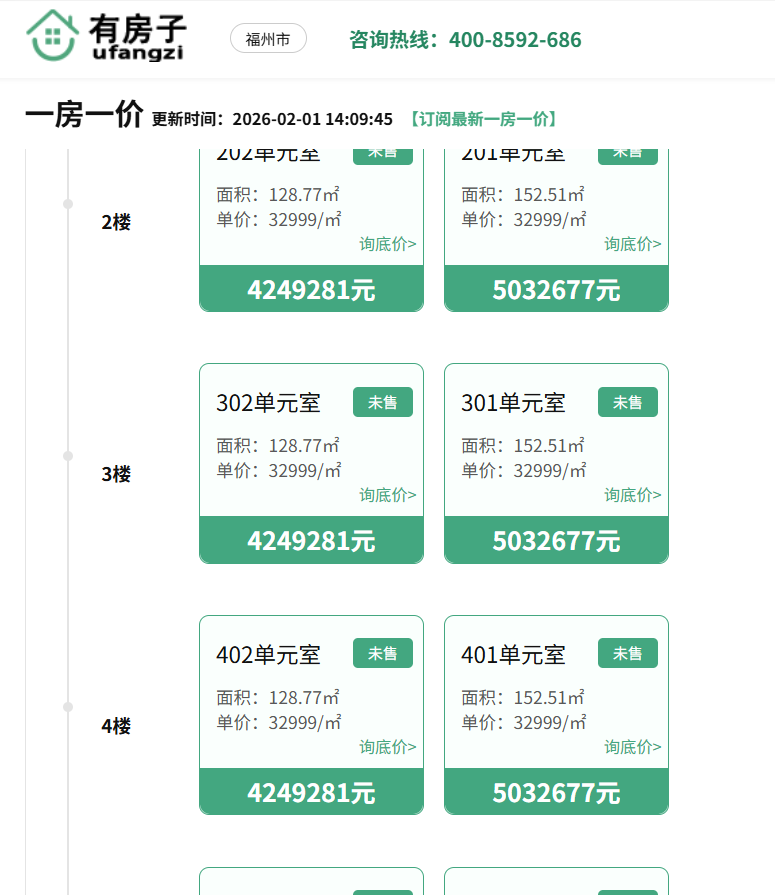The height and width of the screenshot is (895, 775).
Task: Subscribe via 订阅最新一房一价 link
Action: tap(482, 119)
